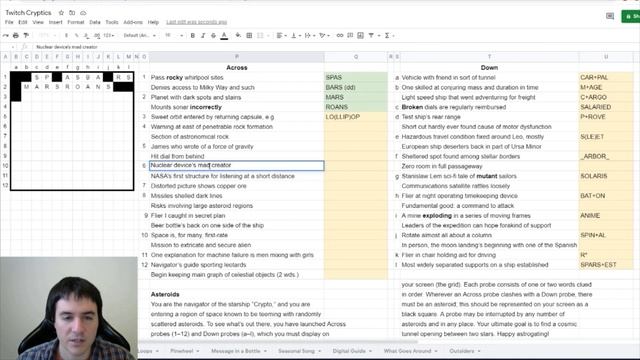This screenshot has width=640, height=360.
Task: Insert a comment via toolbar
Action: (x=350, y=36)
